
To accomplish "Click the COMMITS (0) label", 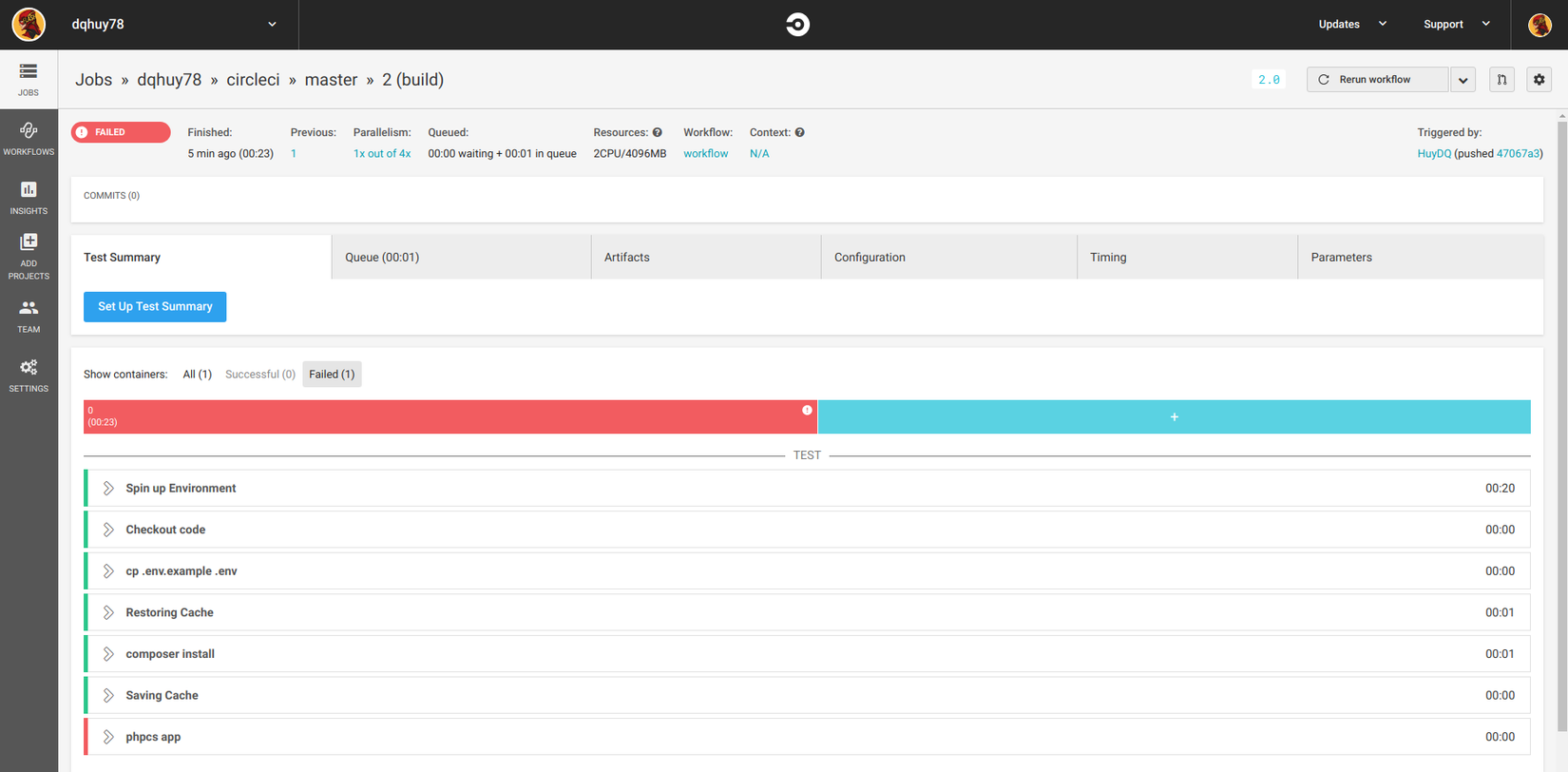I will pyautogui.click(x=111, y=196).
